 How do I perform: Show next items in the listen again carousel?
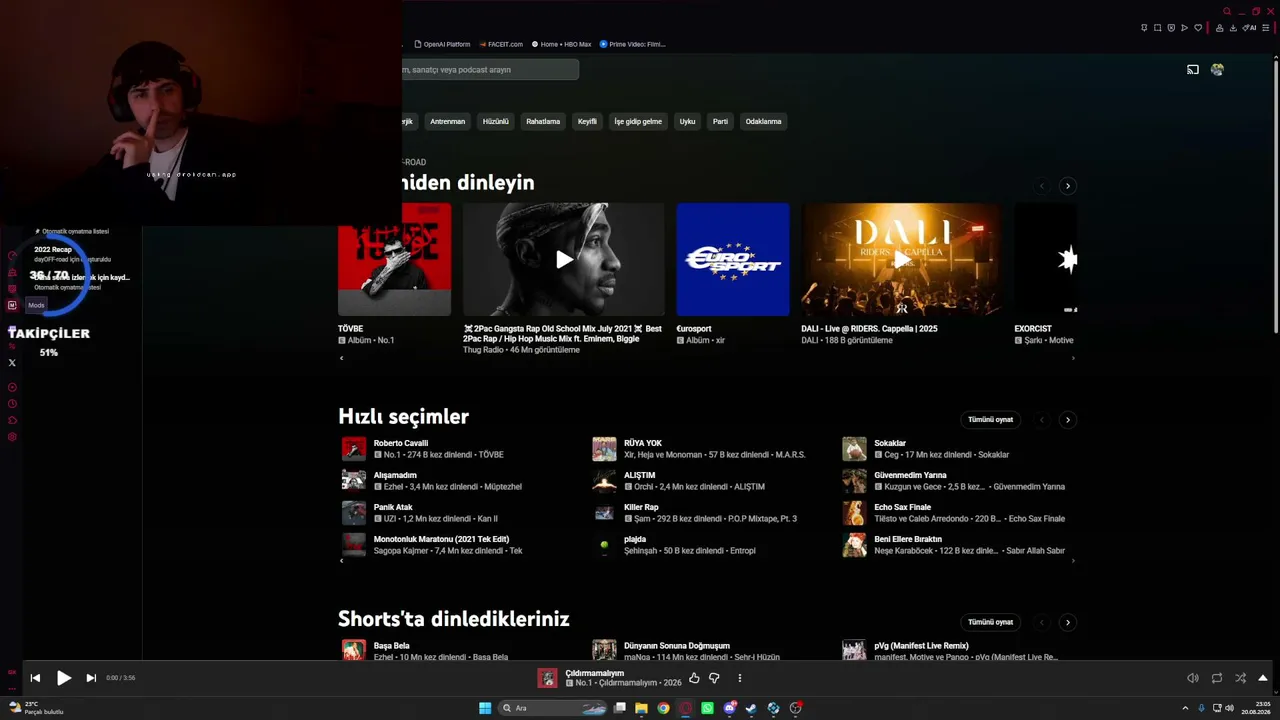(x=1067, y=186)
